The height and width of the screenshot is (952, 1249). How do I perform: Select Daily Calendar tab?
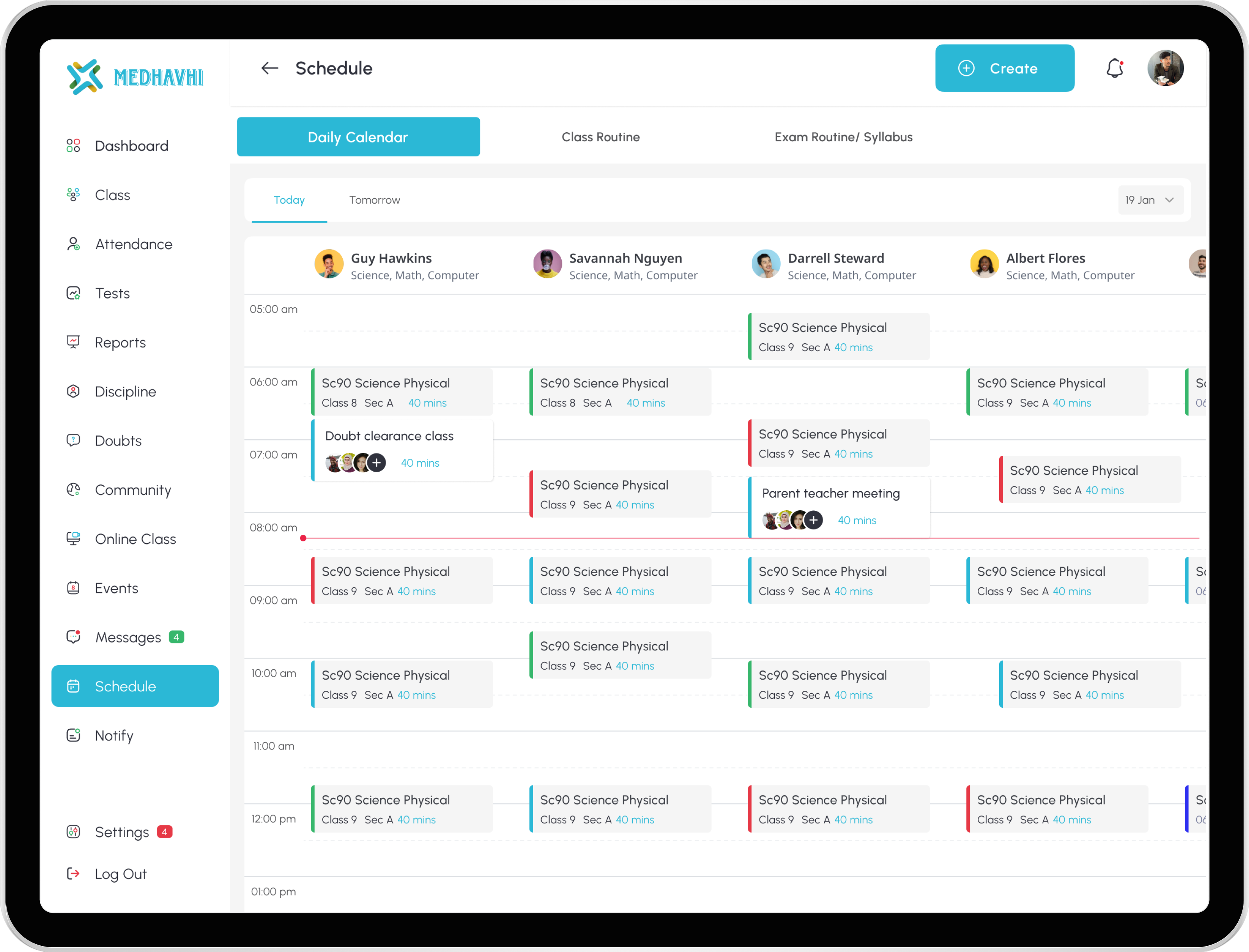click(358, 136)
